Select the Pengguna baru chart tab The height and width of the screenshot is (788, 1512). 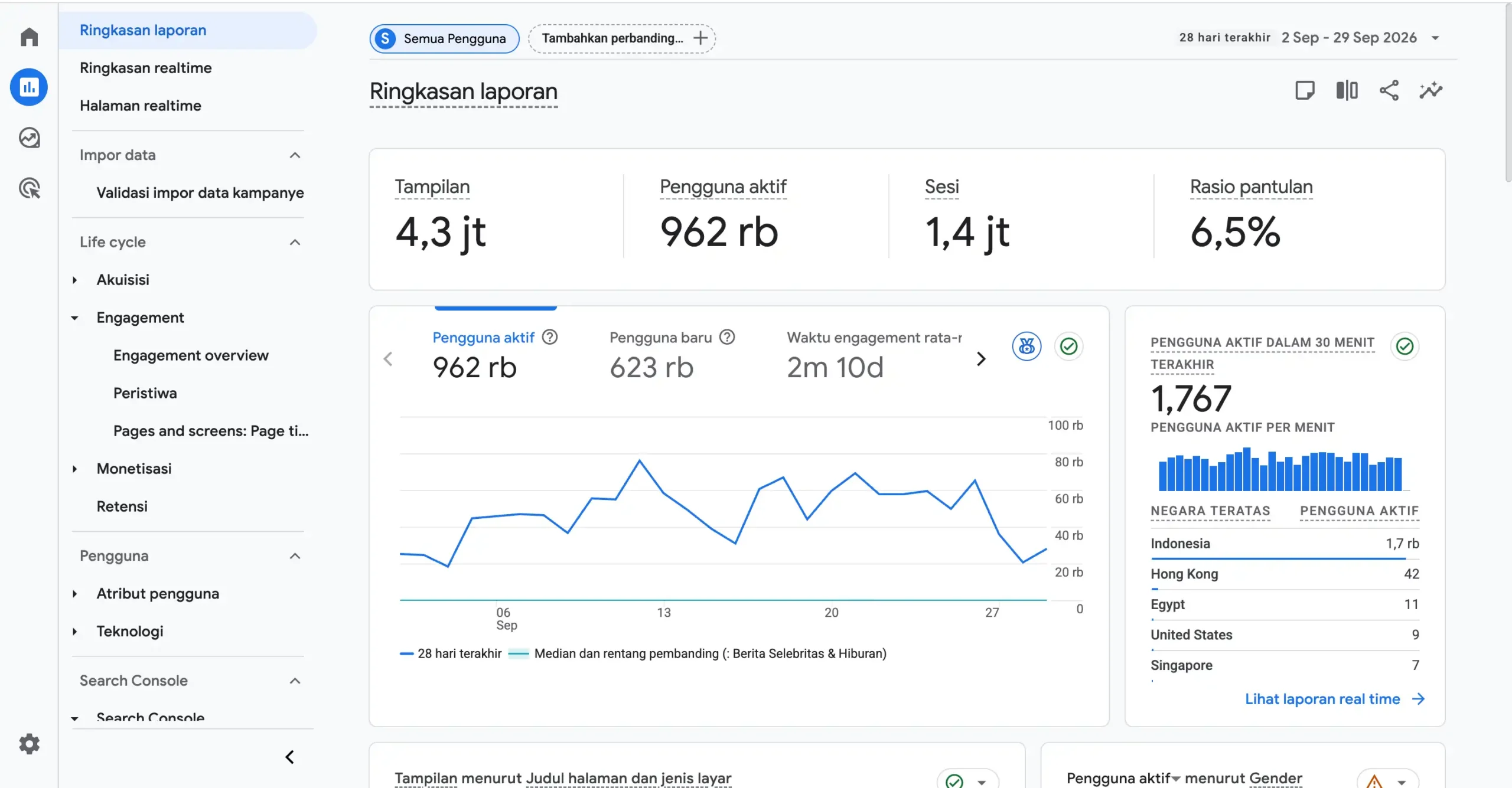[672, 354]
